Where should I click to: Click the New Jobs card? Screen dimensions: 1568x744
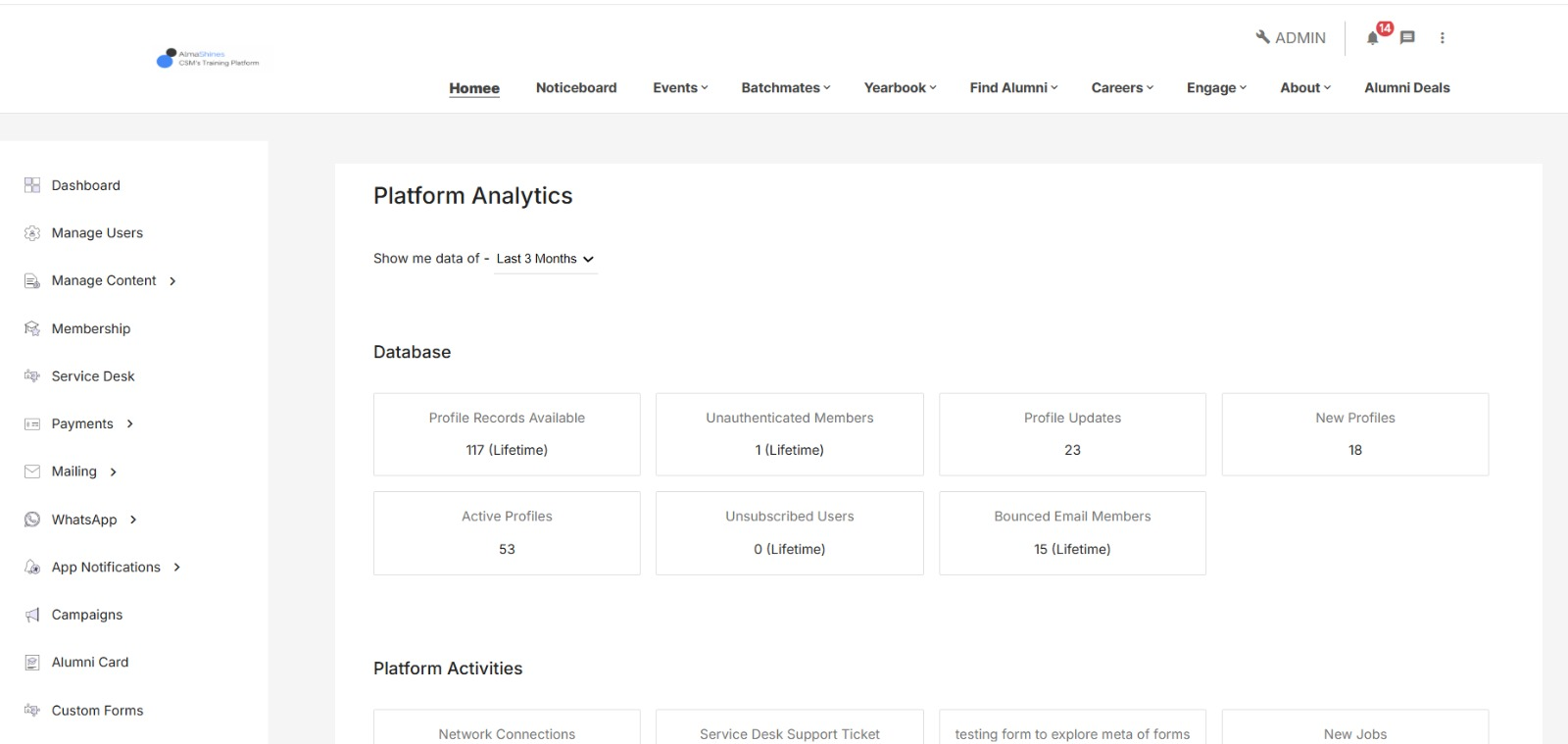tap(1355, 727)
